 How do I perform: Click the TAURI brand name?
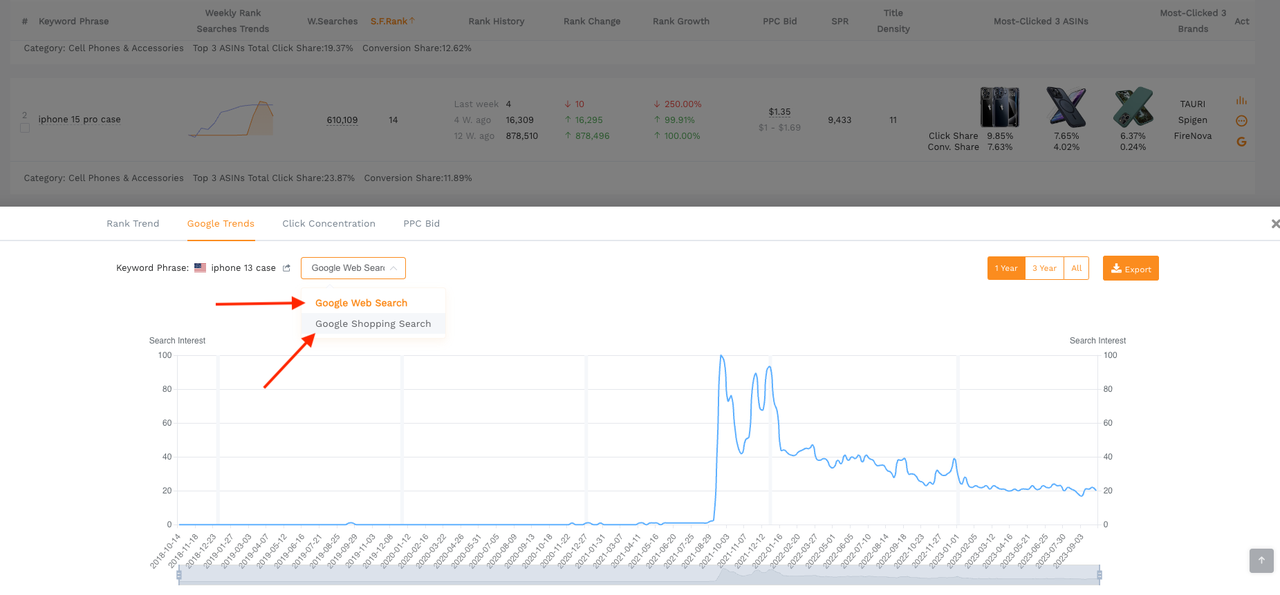(x=1192, y=104)
